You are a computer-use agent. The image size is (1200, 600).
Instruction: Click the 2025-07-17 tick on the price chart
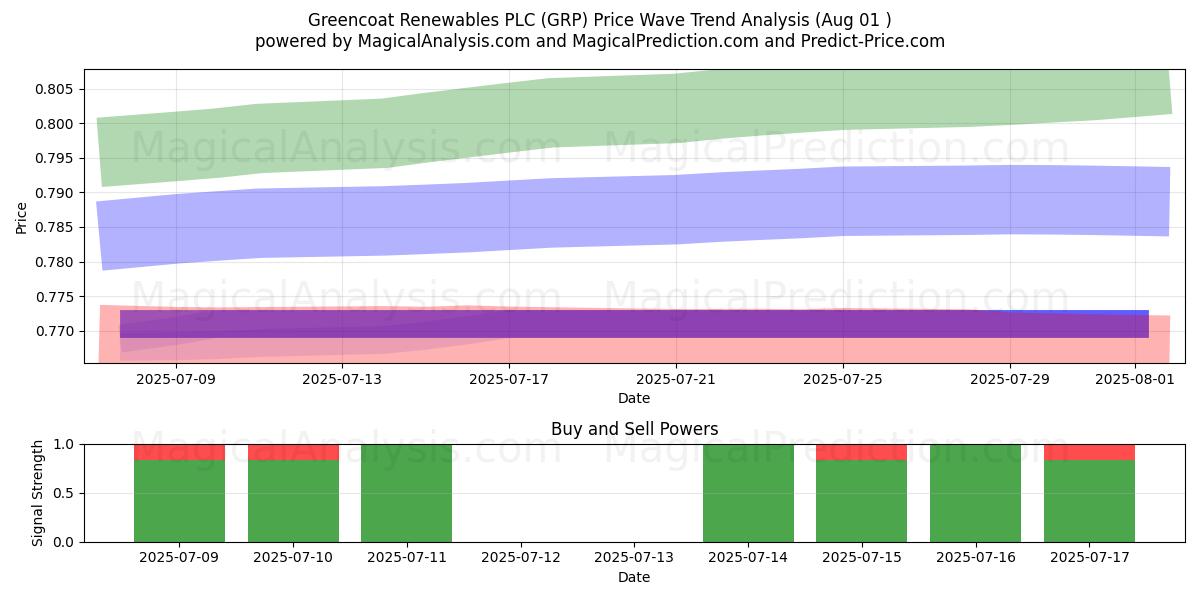509,379
